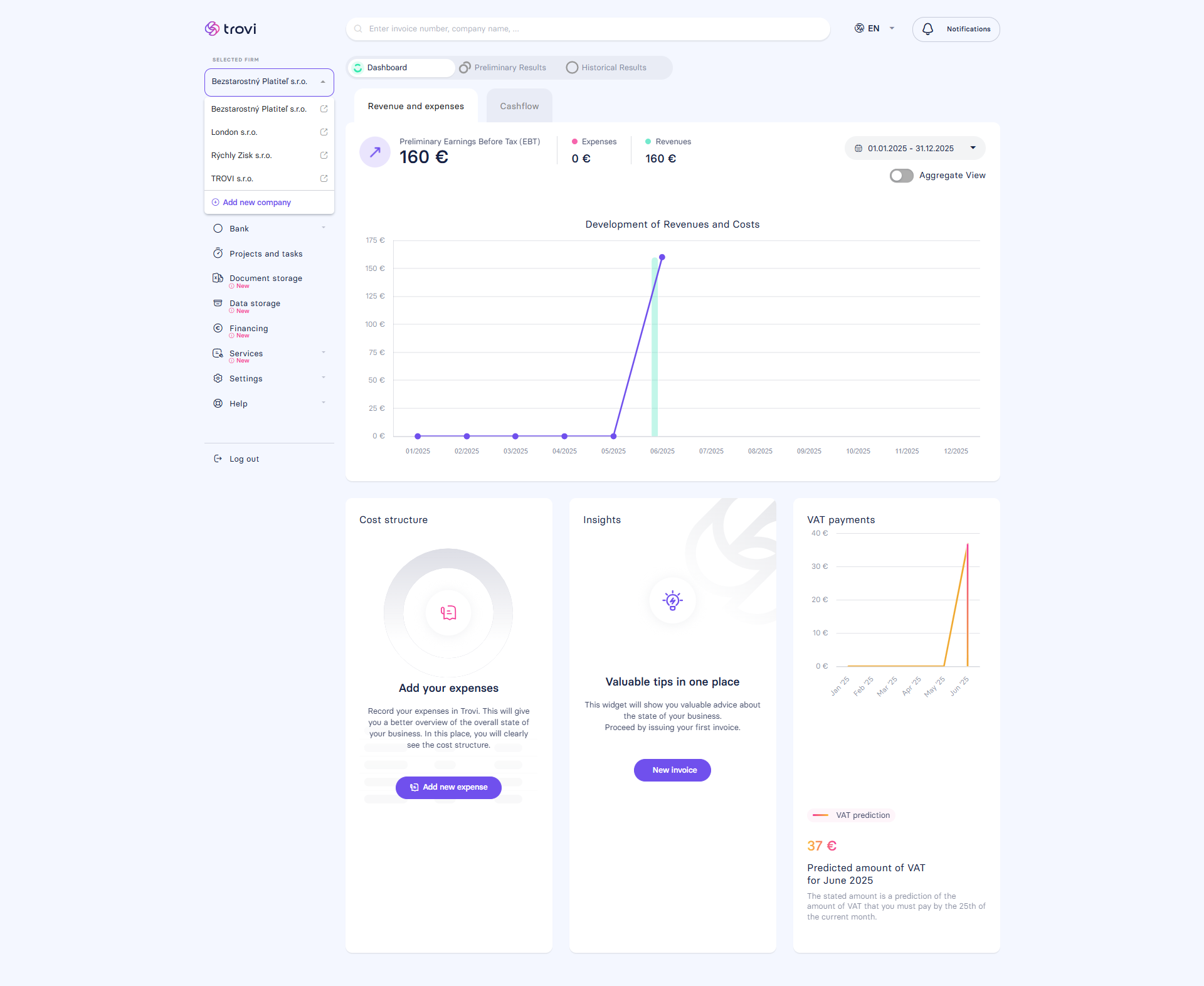Click the Add new expense button
This screenshot has height=986, width=1204.
click(448, 788)
